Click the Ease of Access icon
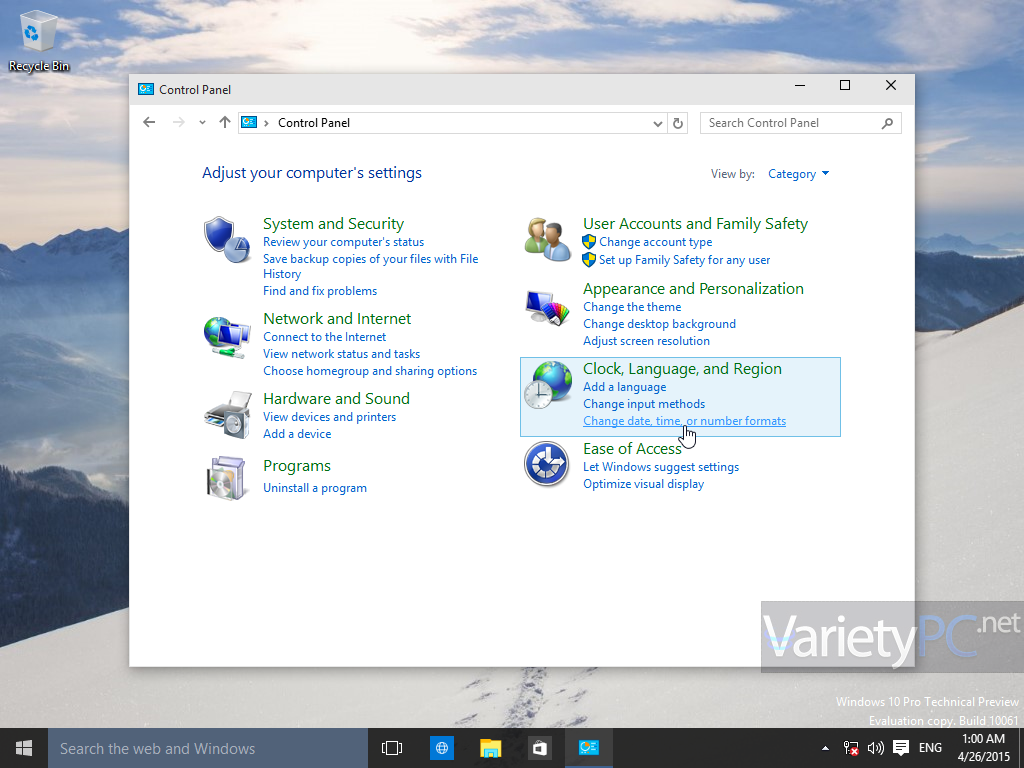The image size is (1024, 768). pos(547,464)
